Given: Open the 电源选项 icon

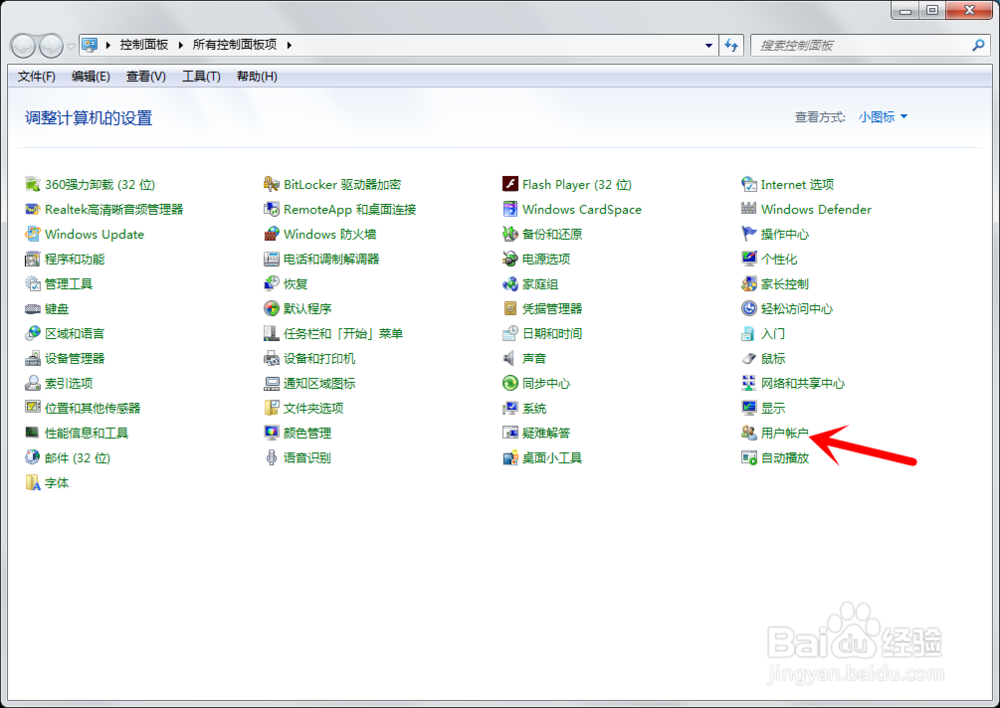Looking at the screenshot, I should coord(510,259).
